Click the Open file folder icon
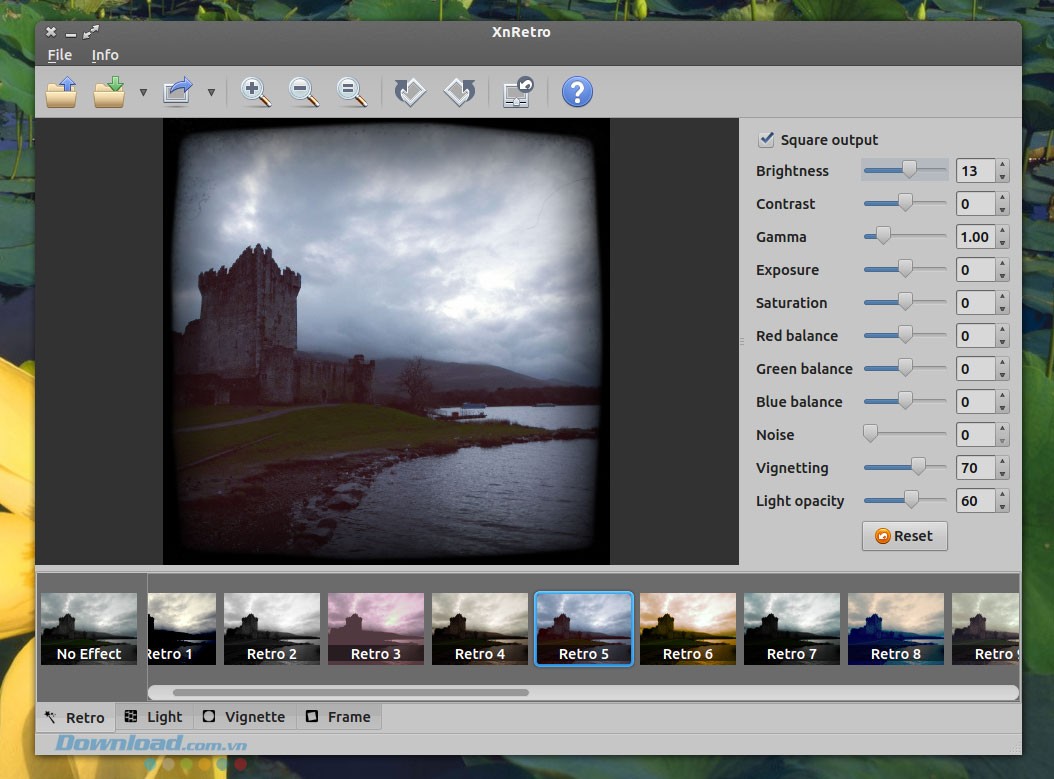Screen dimensions: 1054x779 pos(61,93)
